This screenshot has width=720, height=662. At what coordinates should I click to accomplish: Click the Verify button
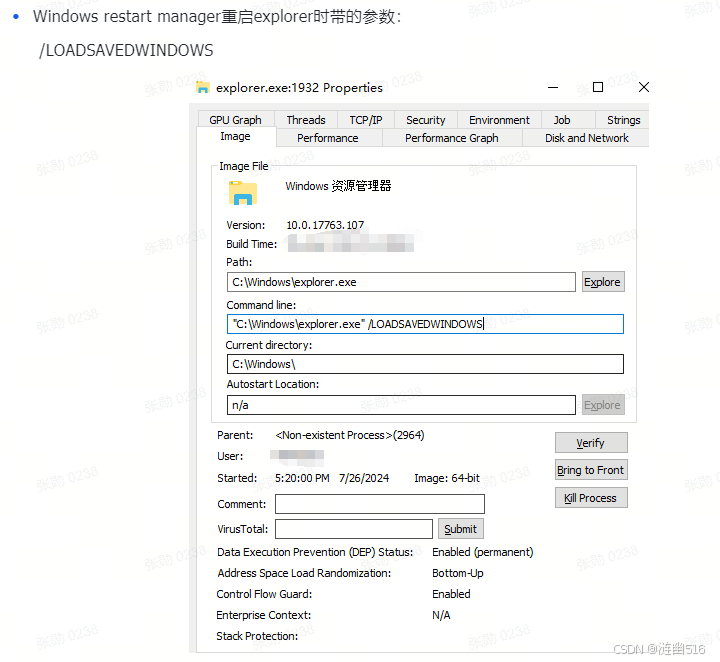point(591,443)
